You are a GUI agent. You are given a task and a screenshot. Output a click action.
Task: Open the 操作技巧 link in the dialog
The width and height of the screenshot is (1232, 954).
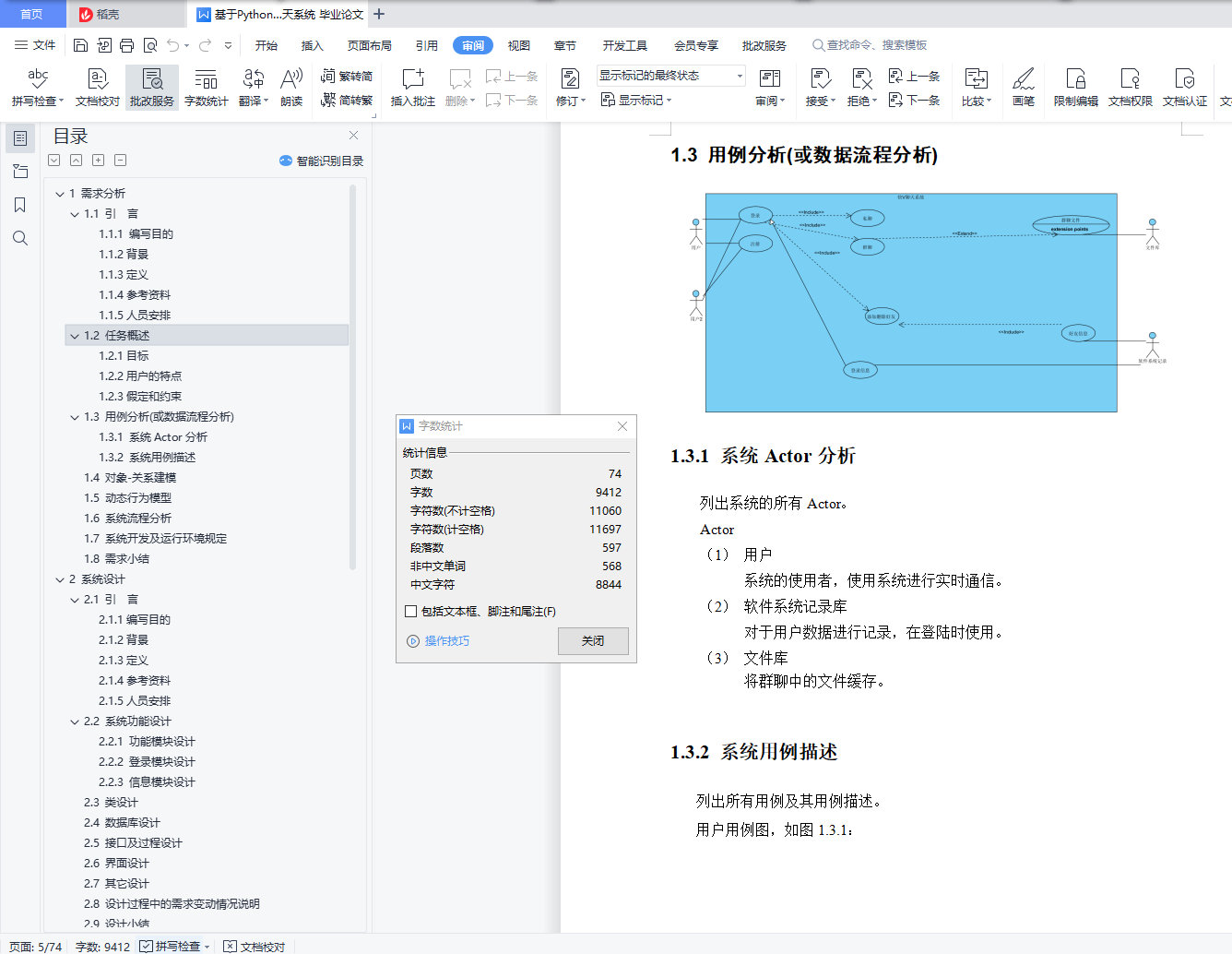[x=438, y=641]
